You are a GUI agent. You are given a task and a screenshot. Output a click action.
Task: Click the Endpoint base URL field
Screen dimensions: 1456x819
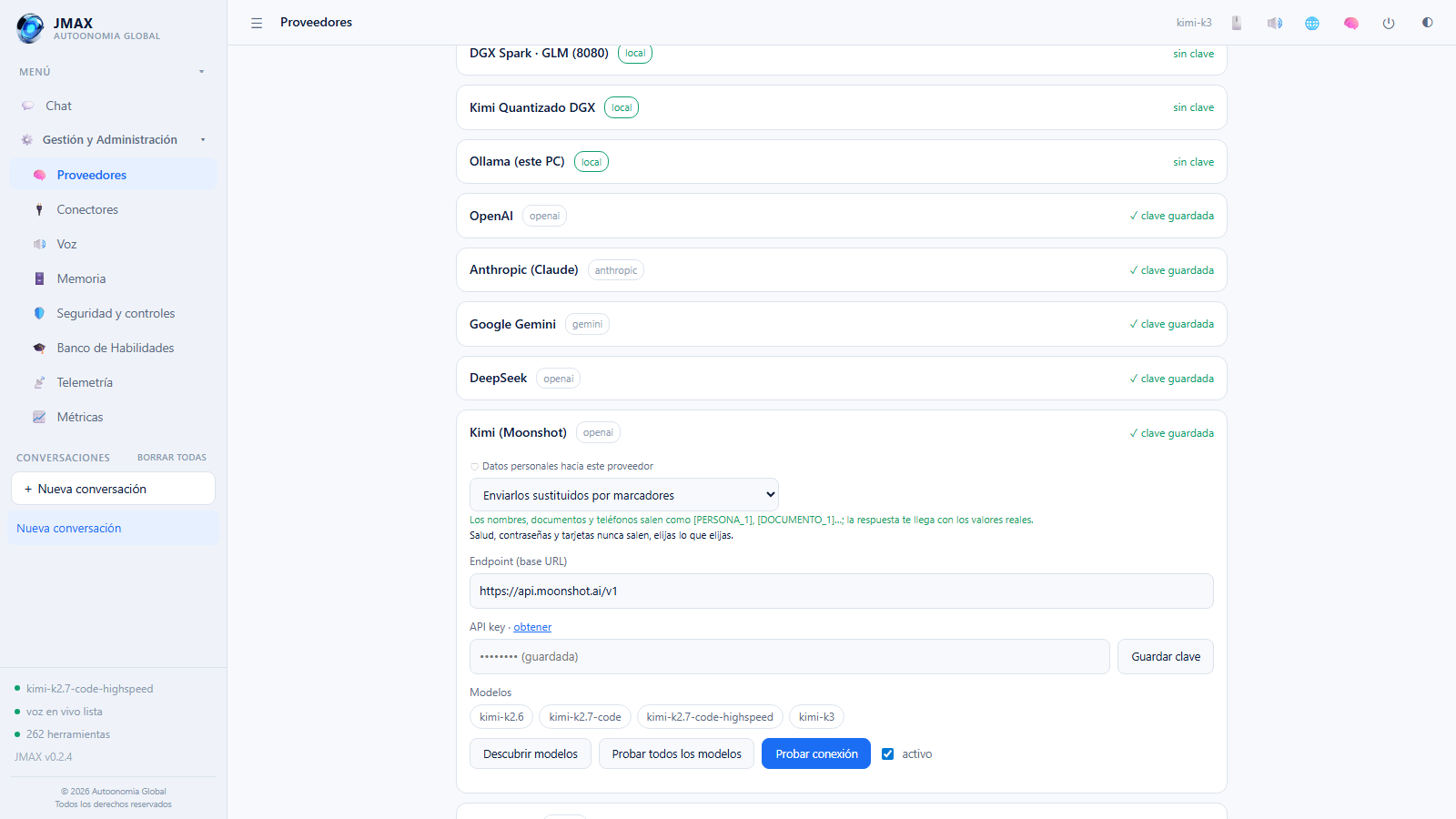click(842, 591)
